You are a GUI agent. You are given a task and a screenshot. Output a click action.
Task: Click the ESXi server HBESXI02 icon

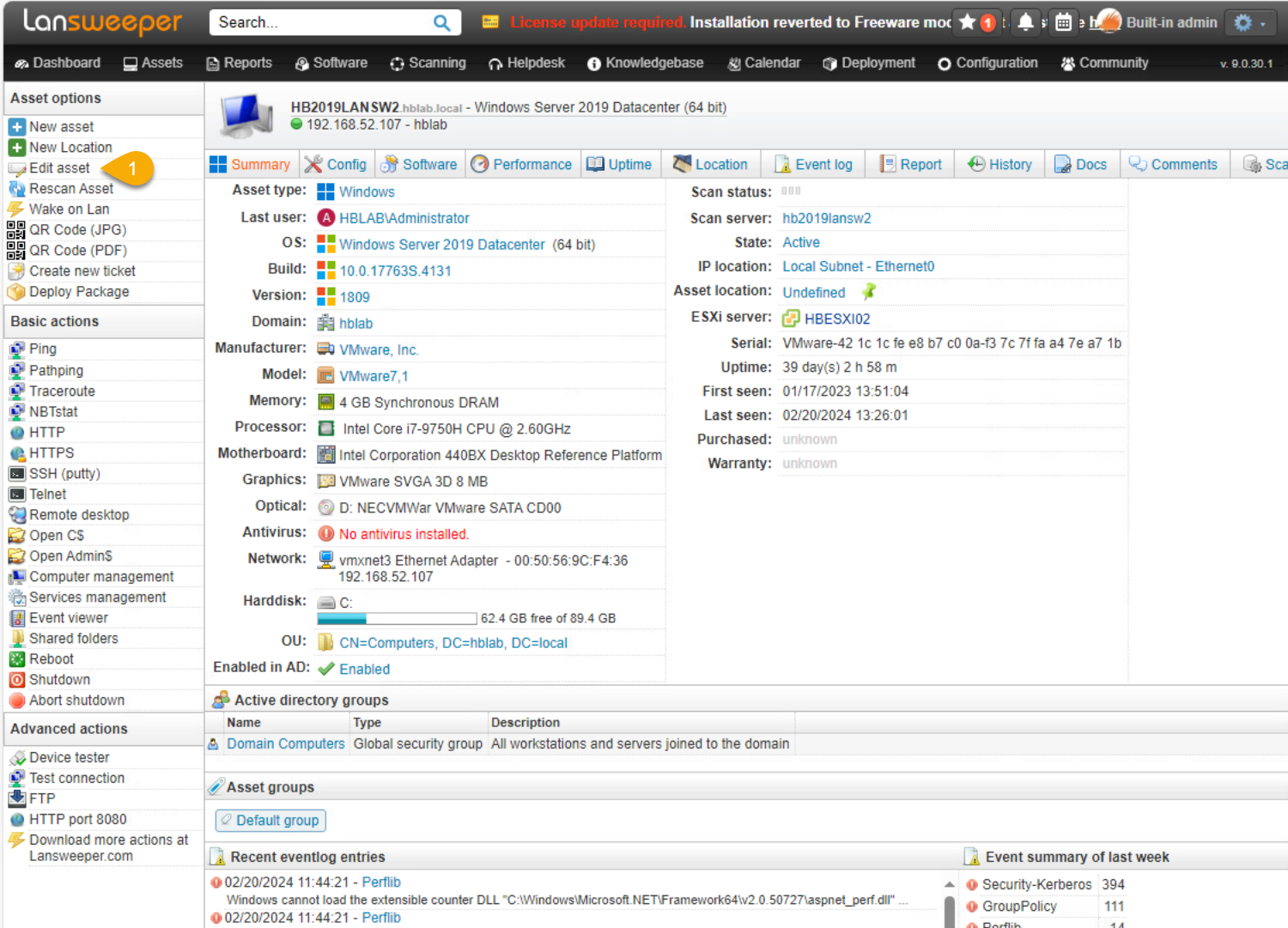tap(791, 319)
